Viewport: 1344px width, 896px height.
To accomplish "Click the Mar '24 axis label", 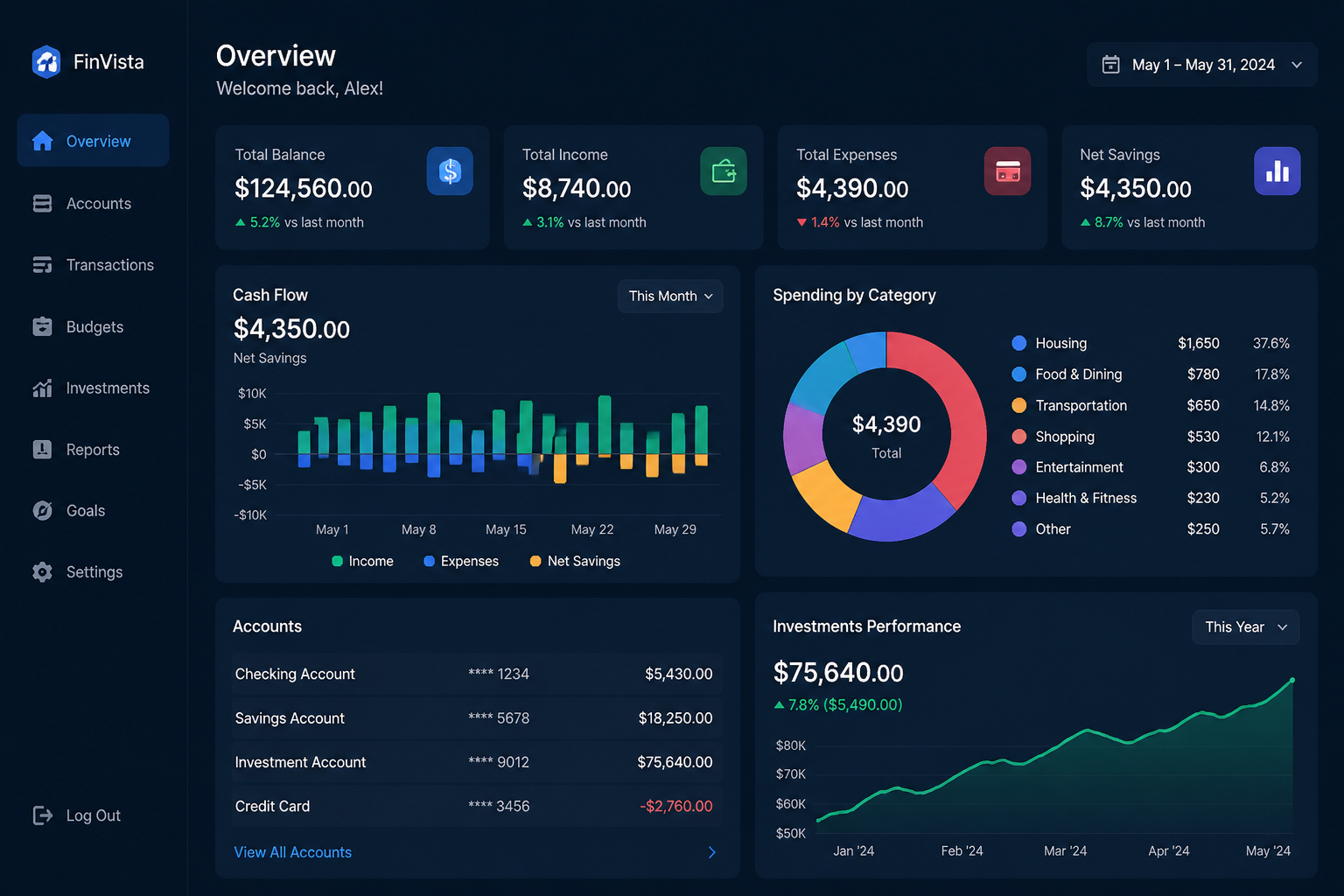I will click(x=1065, y=850).
